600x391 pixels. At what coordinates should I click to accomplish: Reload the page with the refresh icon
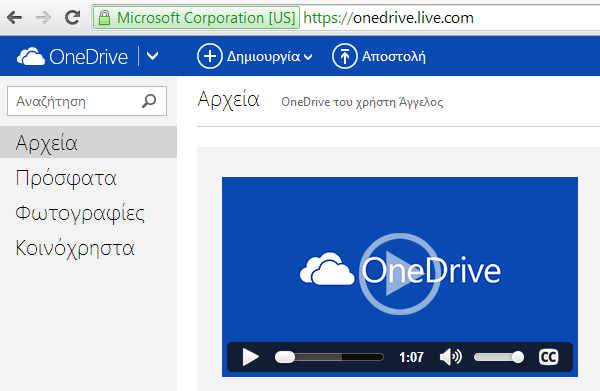(72, 17)
